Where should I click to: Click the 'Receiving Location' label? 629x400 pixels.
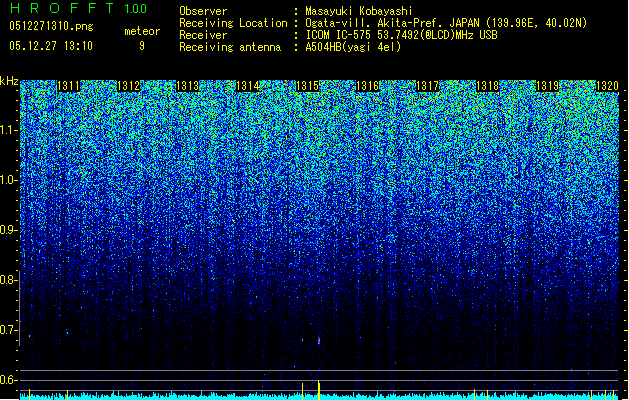pos(233,23)
